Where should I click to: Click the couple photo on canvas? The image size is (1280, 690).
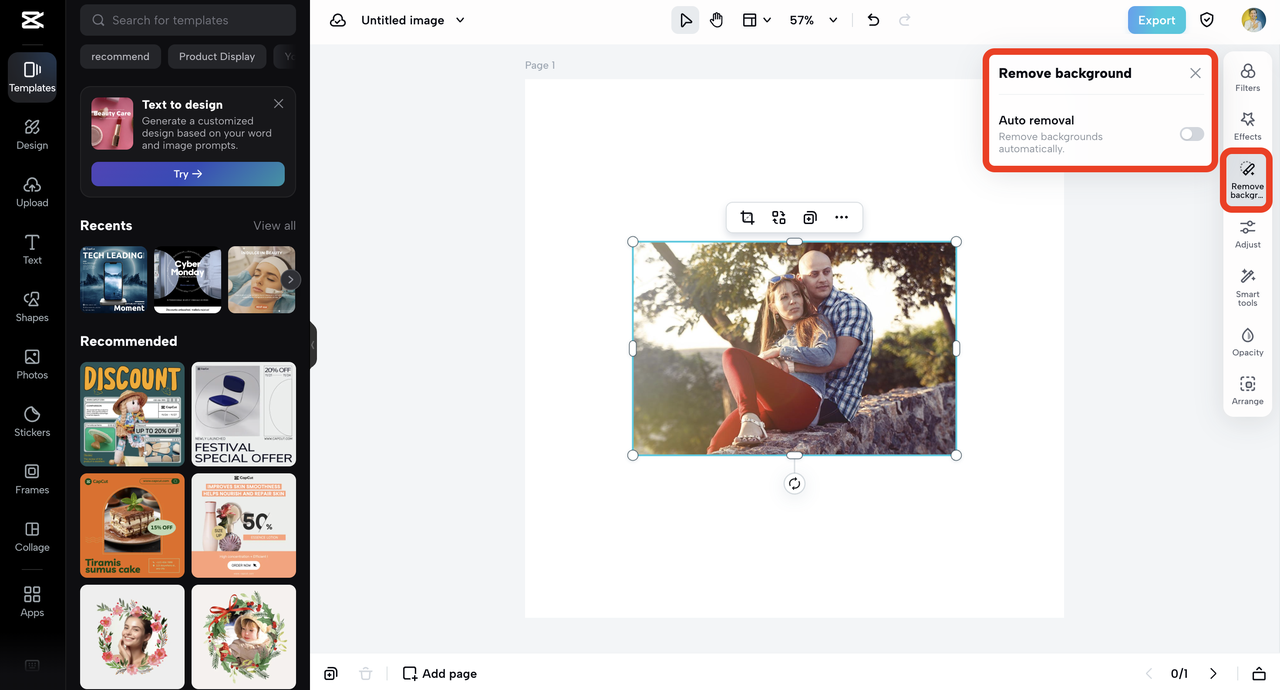(794, 348)
